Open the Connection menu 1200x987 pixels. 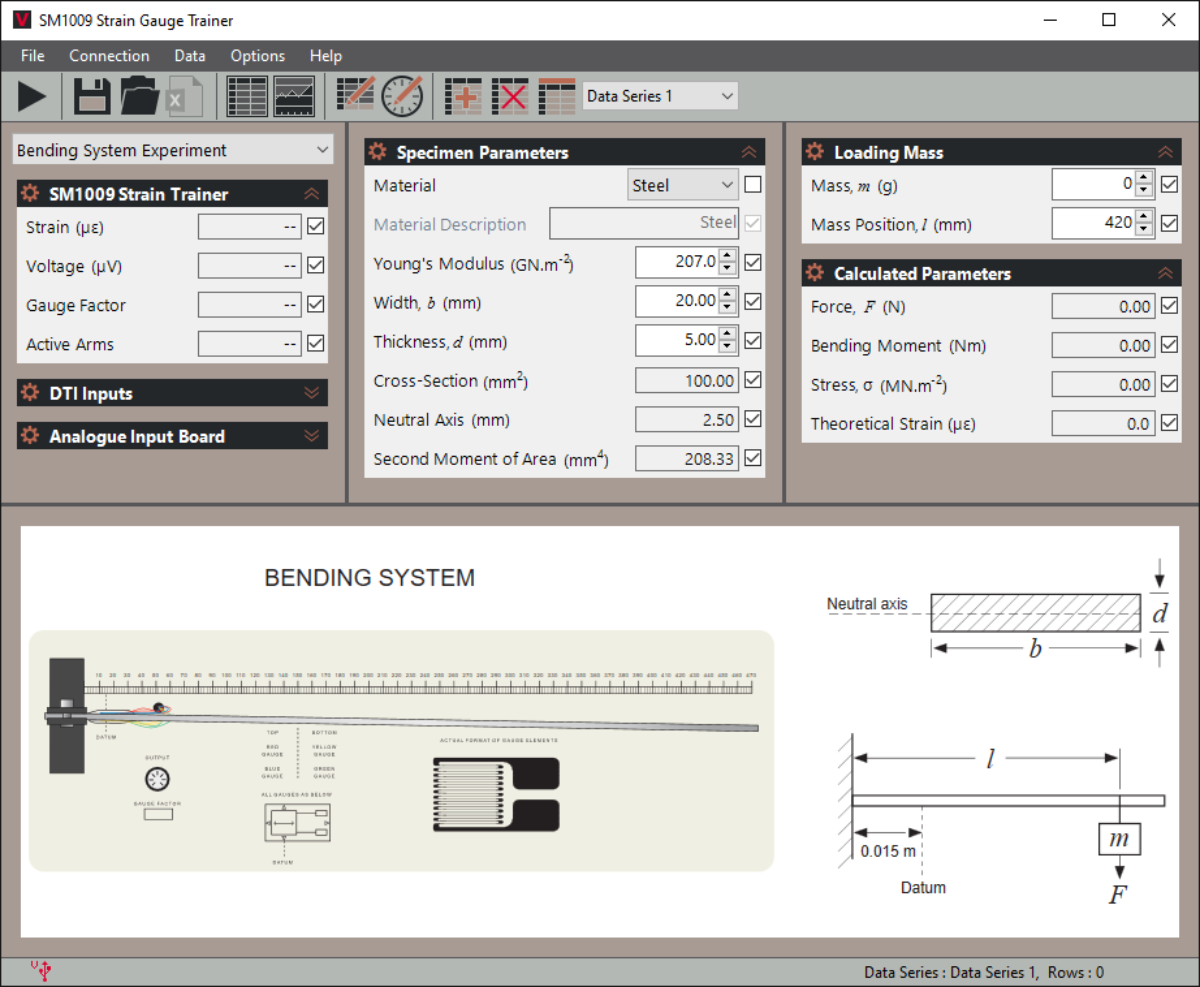click(109, 56)
